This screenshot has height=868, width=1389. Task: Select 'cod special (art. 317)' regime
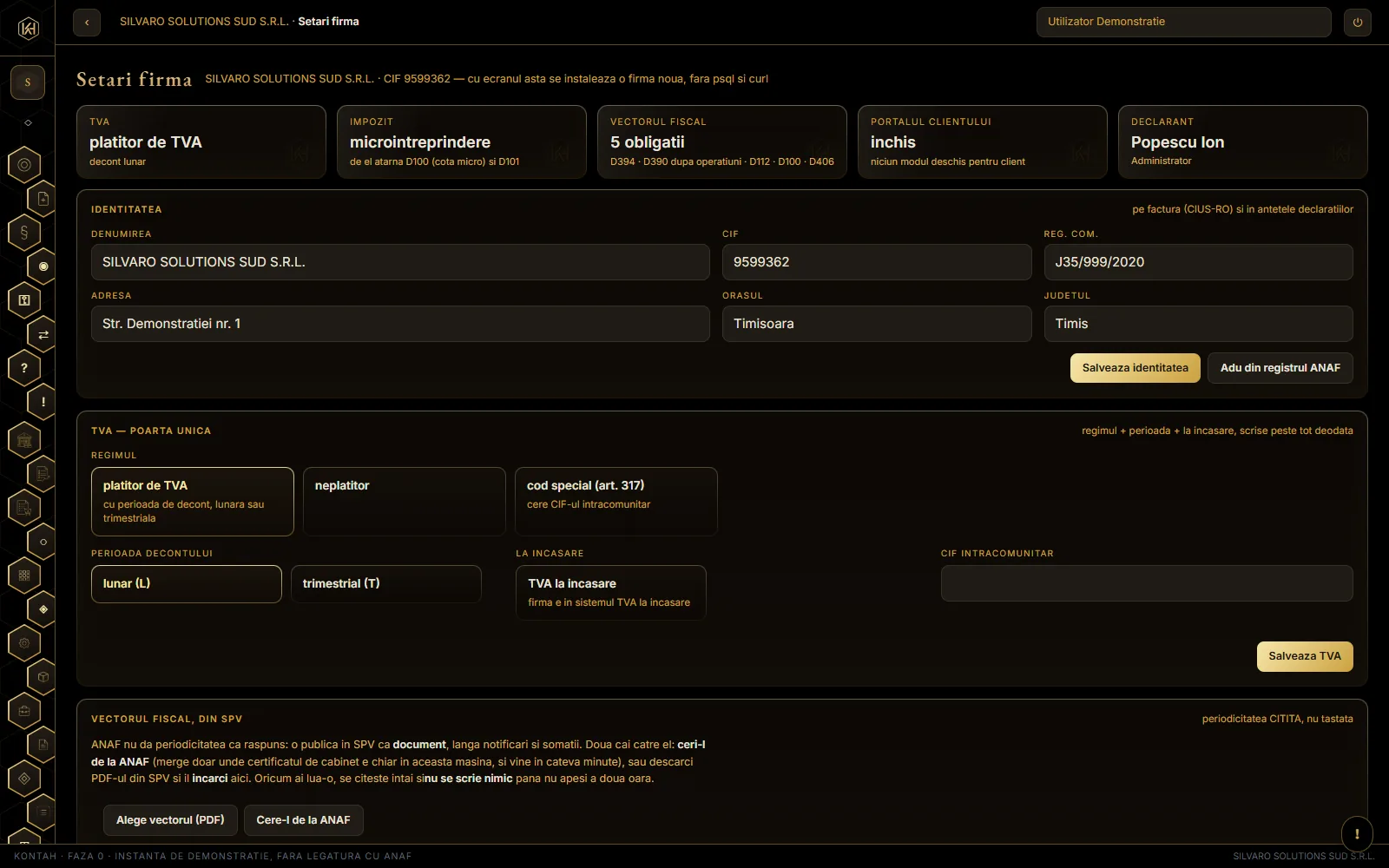pyautogui.click(x=616, y=502)
